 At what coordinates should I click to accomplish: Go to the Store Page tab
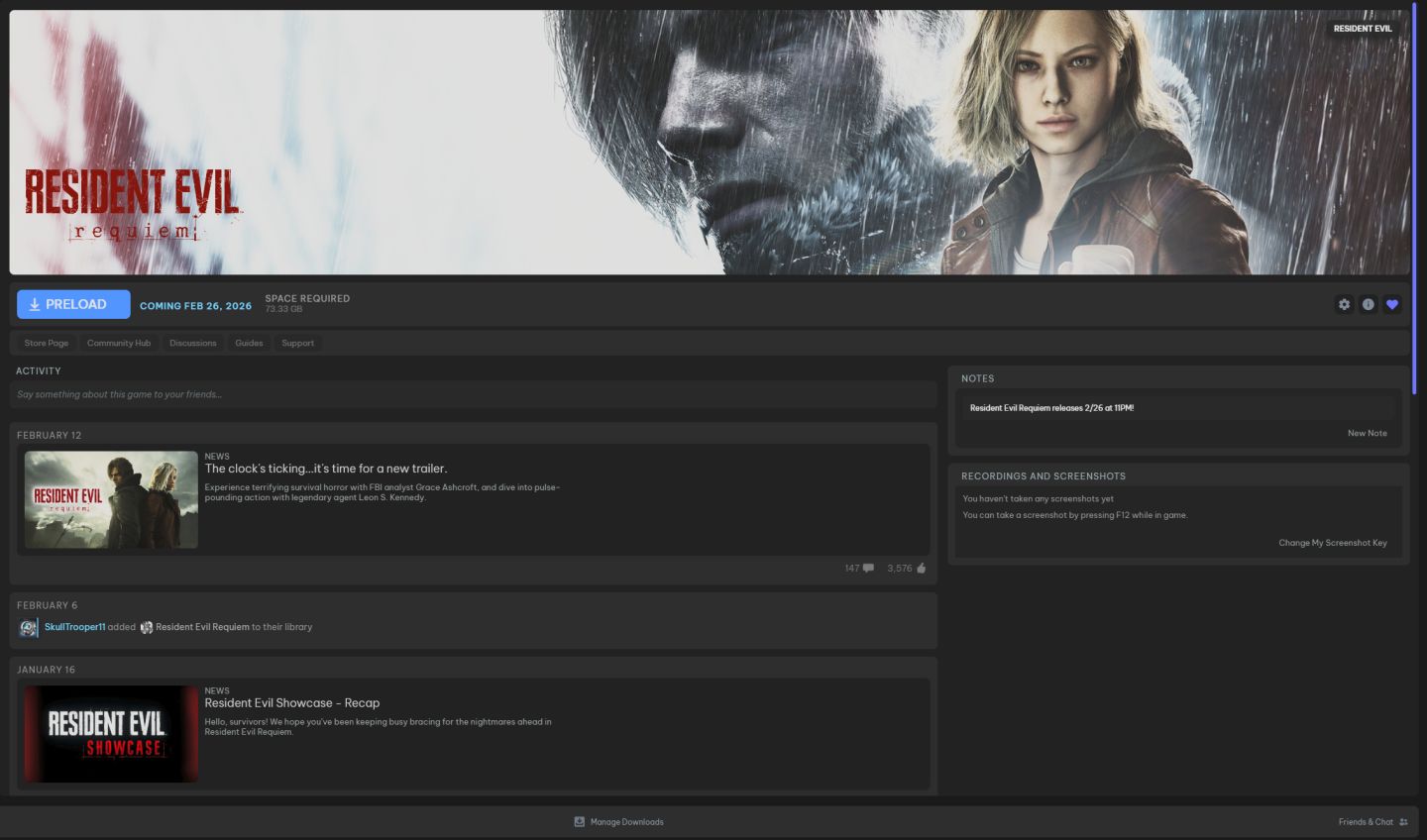click(47, 343)
